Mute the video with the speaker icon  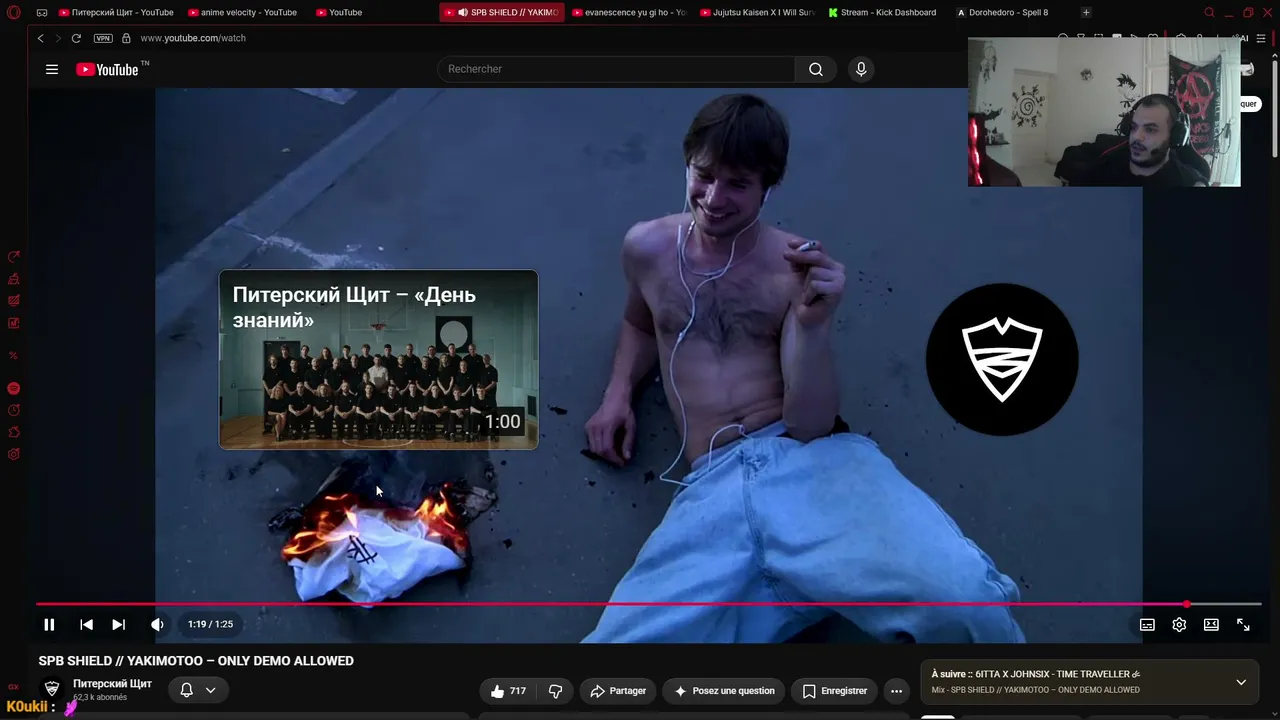pos(157,624)
